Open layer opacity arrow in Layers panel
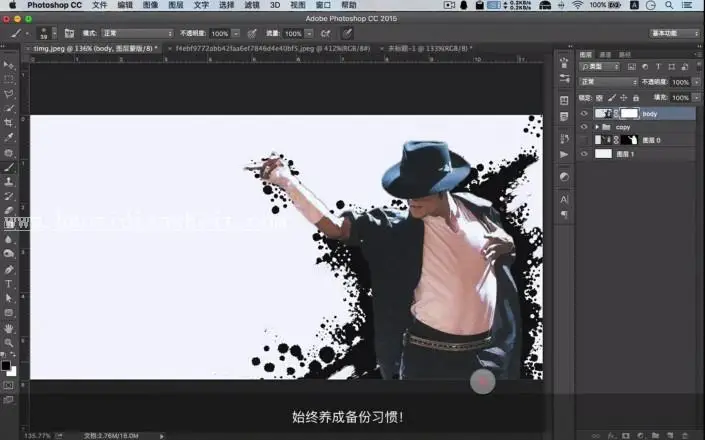This screenshot has width=705, height=440. coord(696,82)
